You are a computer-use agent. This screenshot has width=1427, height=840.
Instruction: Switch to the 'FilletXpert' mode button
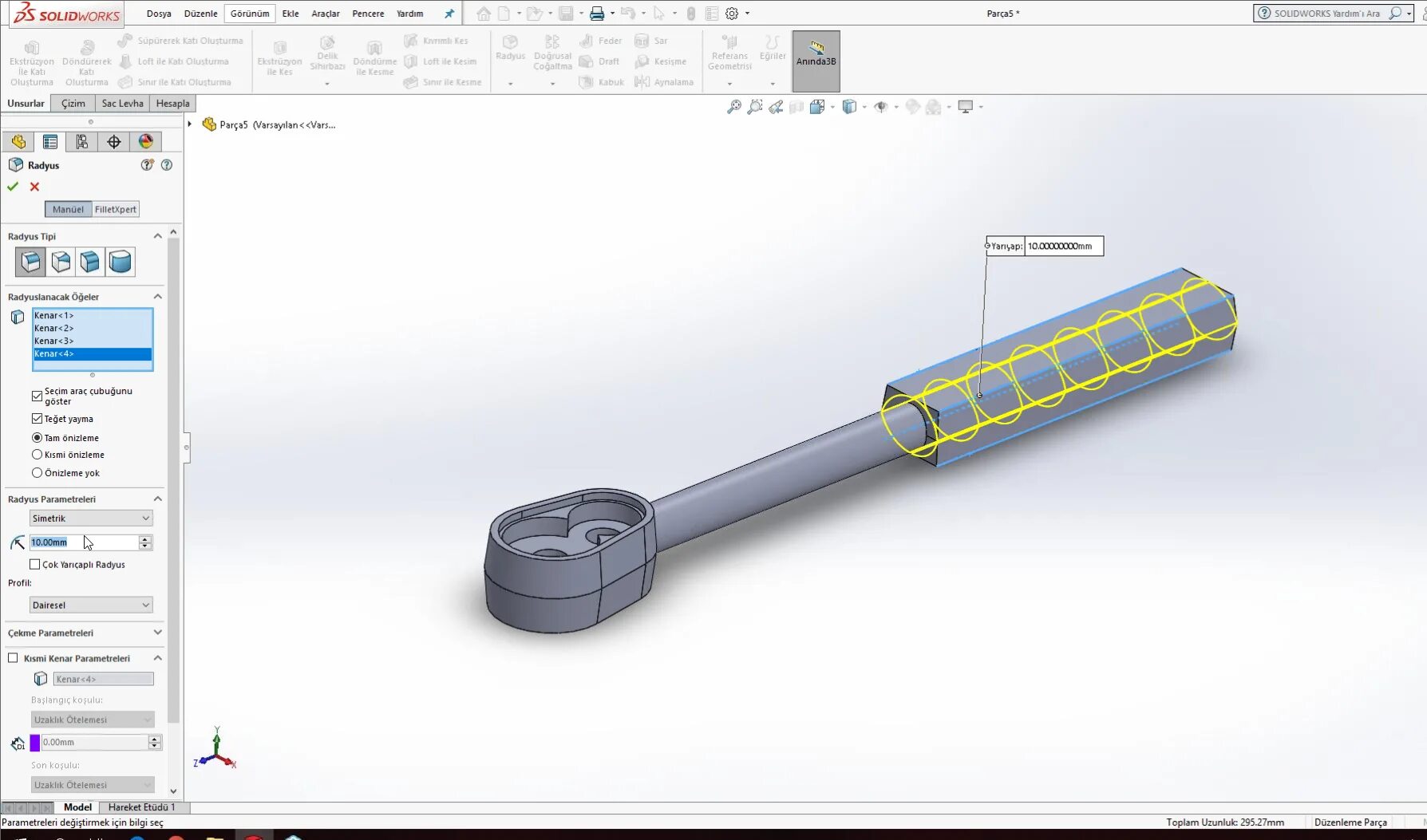(116, 210)
